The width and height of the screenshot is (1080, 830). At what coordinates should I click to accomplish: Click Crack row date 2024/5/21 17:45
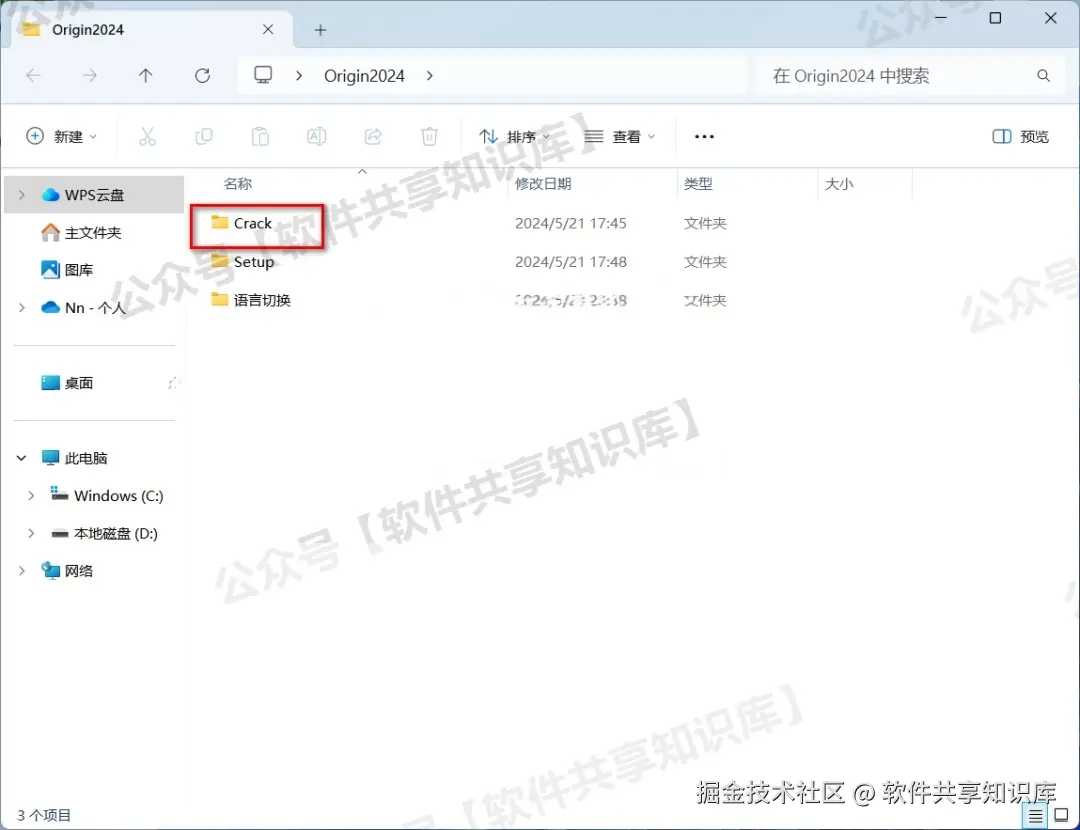point(570,223)
